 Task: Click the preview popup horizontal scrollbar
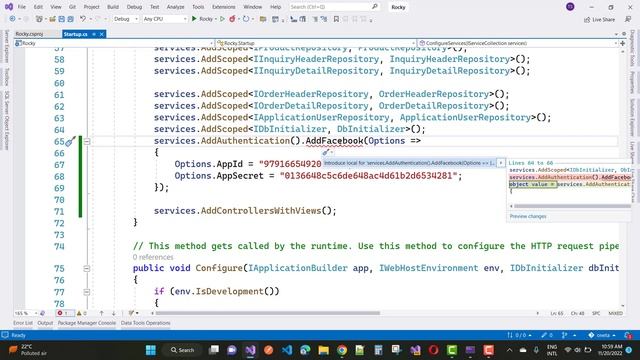[x=573, y=206]
